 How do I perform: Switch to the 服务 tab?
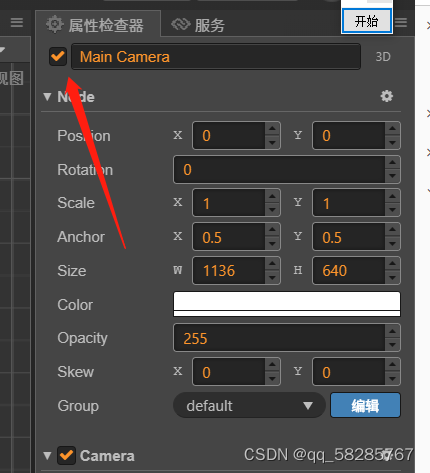tap(198, 25)
